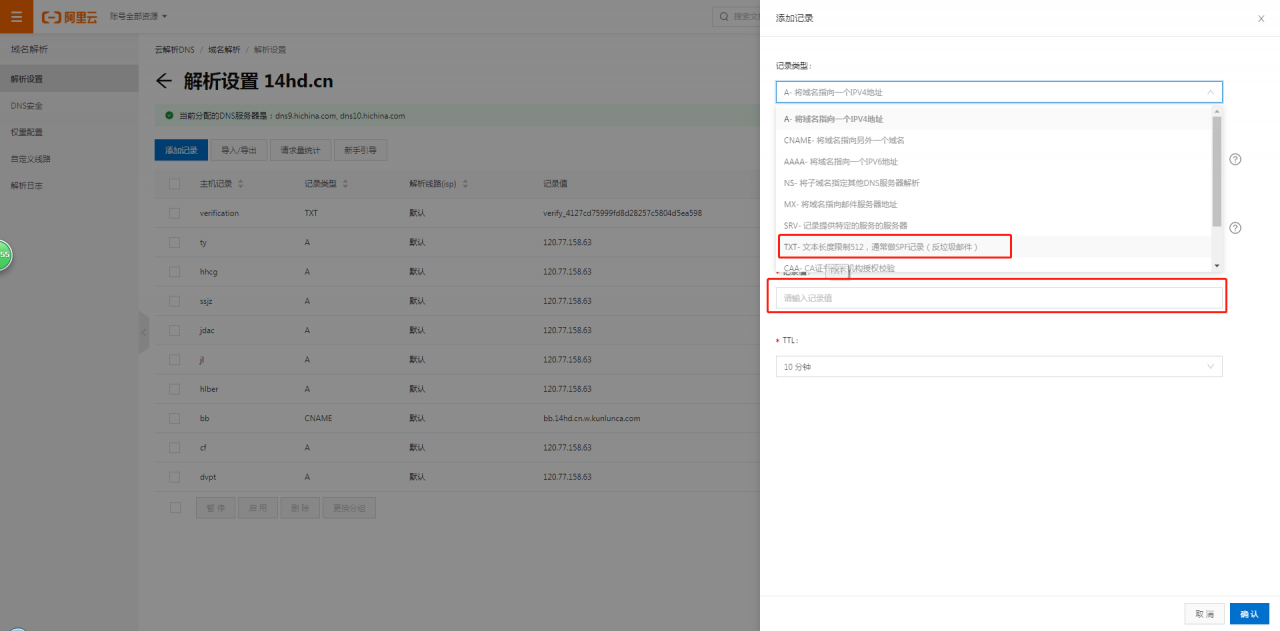
Task: Click the 请输入记录值 record value input
Action: tap(998, 297)
